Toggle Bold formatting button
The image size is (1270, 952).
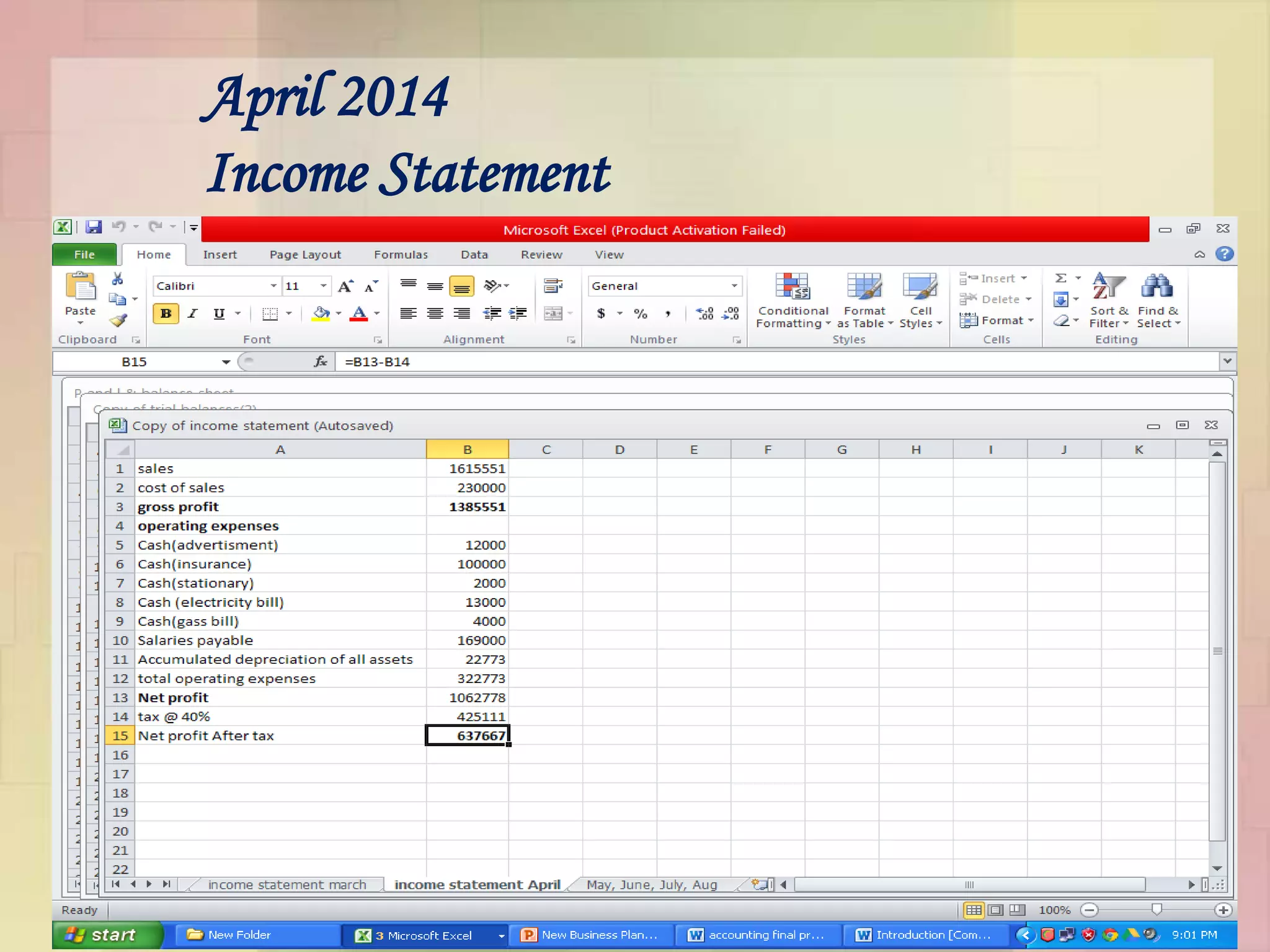[x=166, y=314]
